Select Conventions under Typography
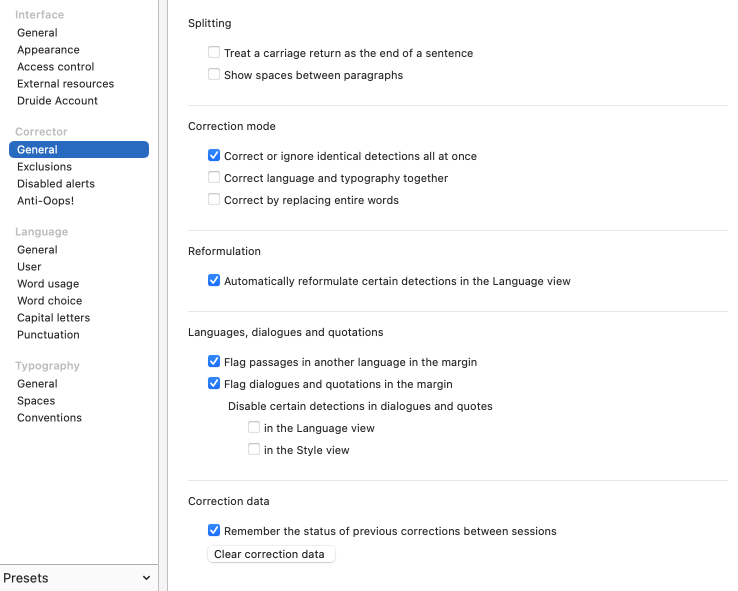Image resolution: width=738 pixels, height=591 pixels. [x=49, y=418]
